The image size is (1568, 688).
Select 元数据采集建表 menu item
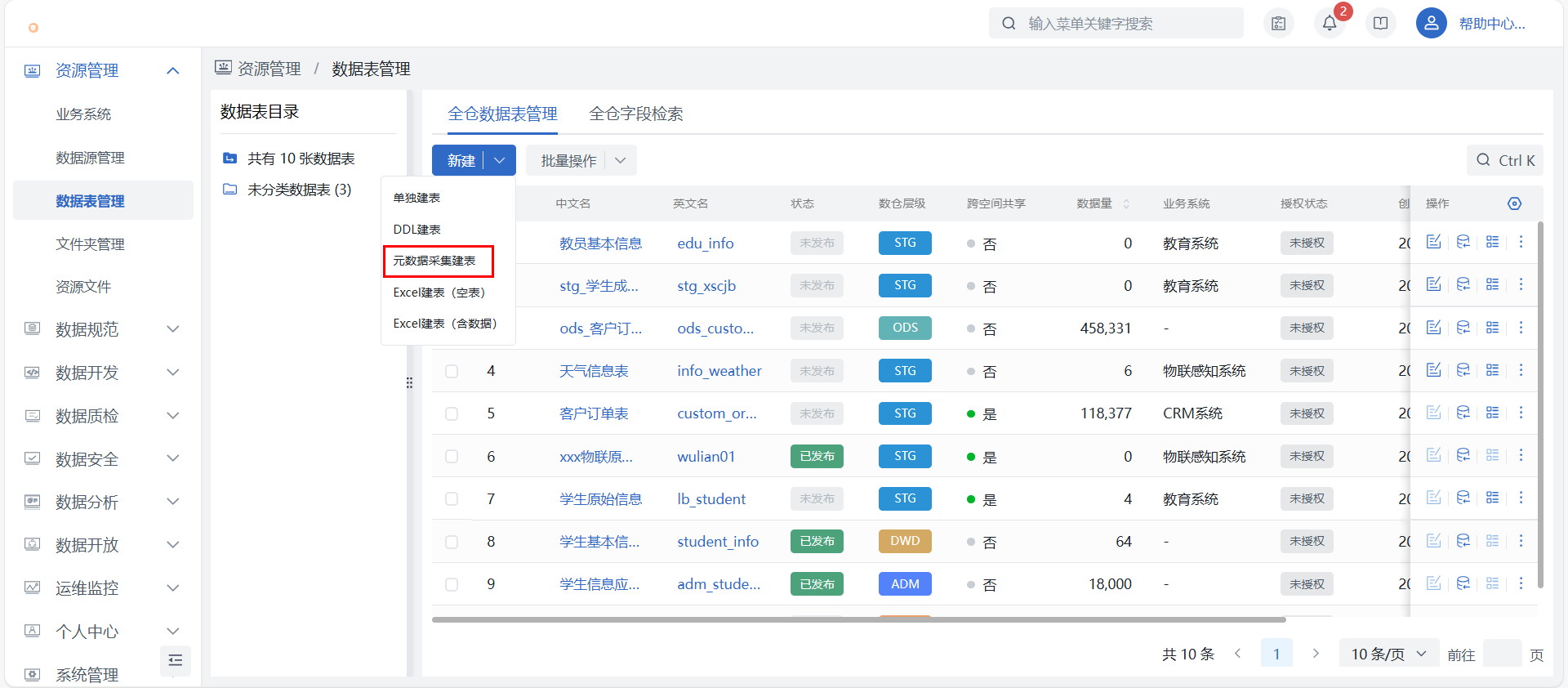434,261
